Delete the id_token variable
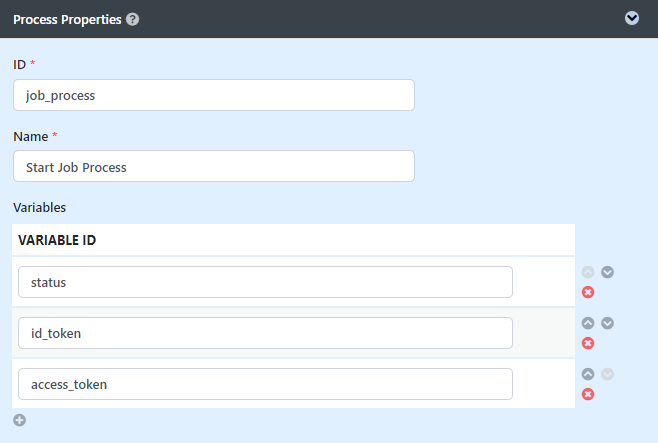The image size is (658, 443). [588, 343]
